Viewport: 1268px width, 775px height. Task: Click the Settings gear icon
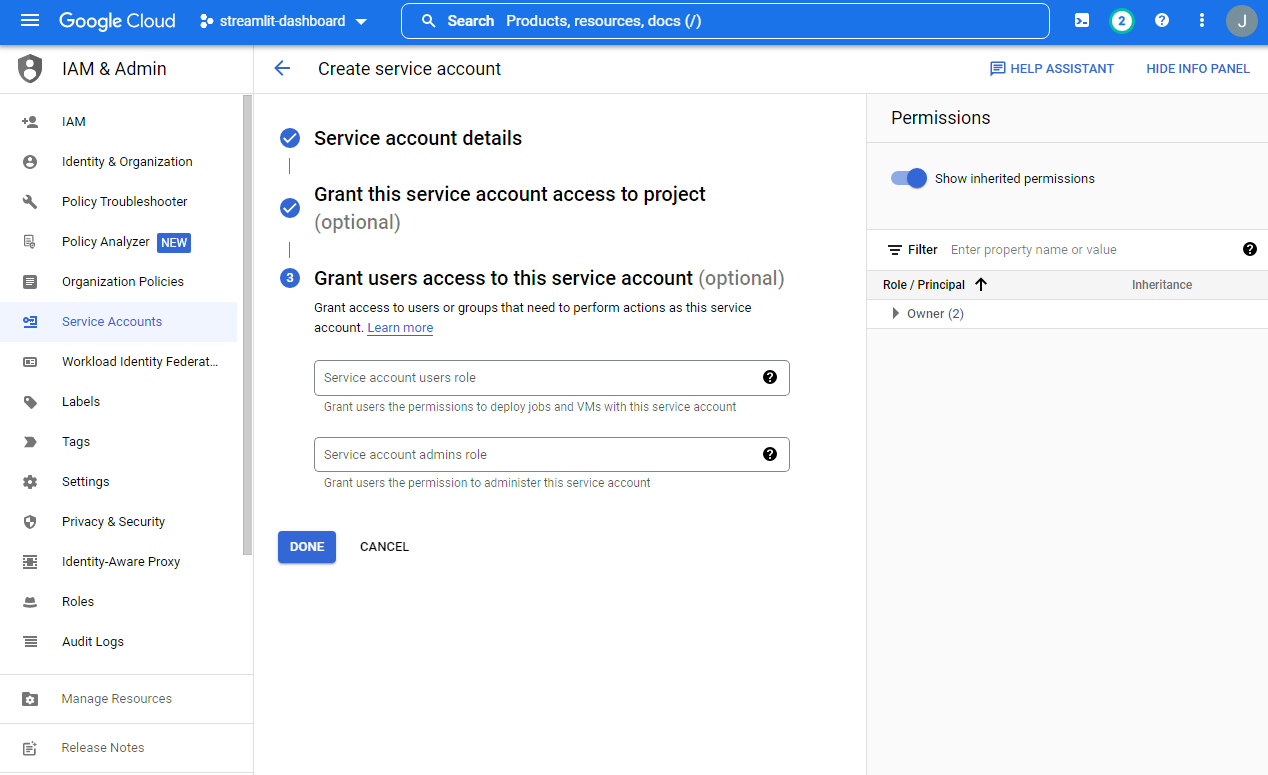[30, 482]
